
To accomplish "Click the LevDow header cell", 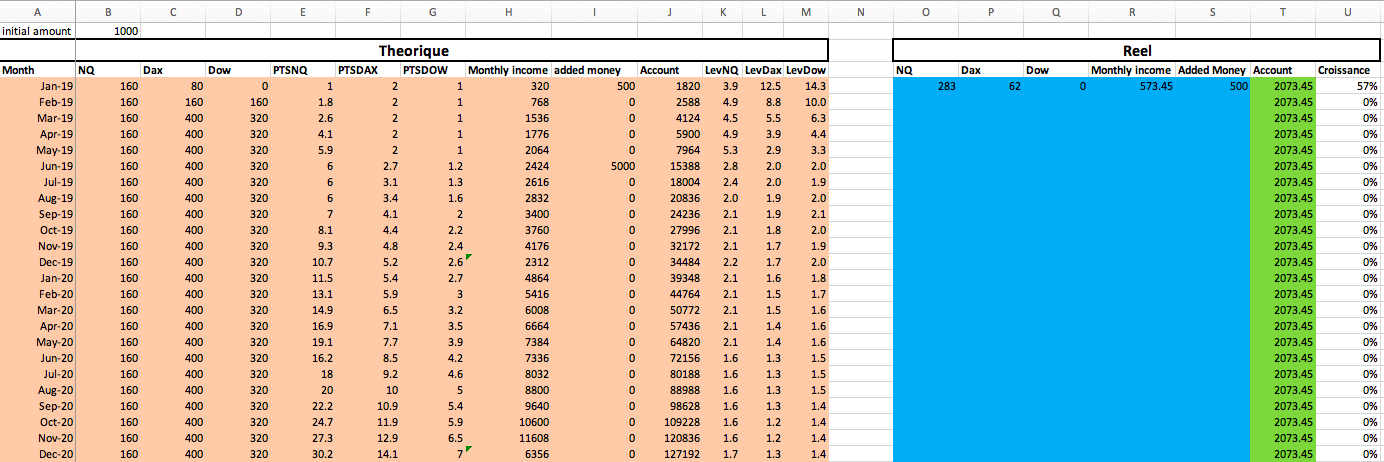I will click(806, 70).
